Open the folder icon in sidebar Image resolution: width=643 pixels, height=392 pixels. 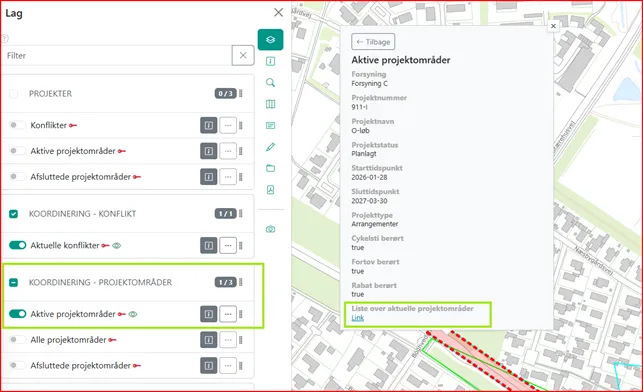270,168
